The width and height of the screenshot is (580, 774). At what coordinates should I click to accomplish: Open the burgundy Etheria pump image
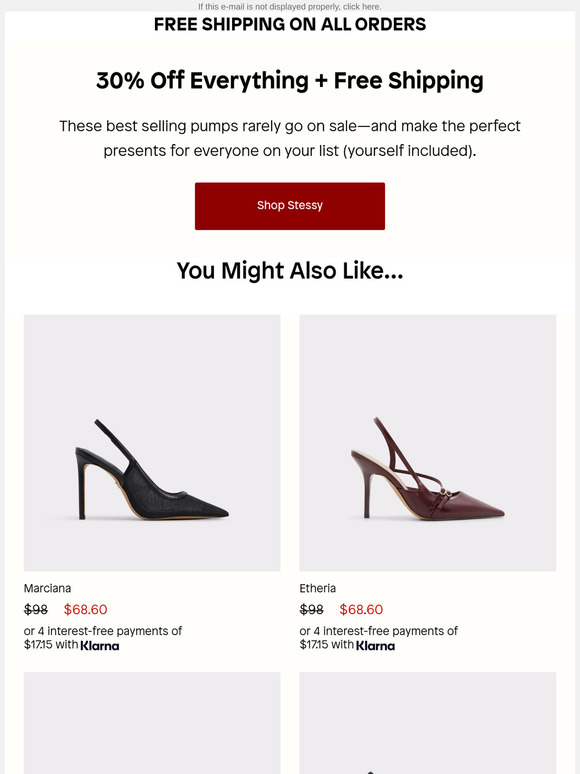[427, 443]
